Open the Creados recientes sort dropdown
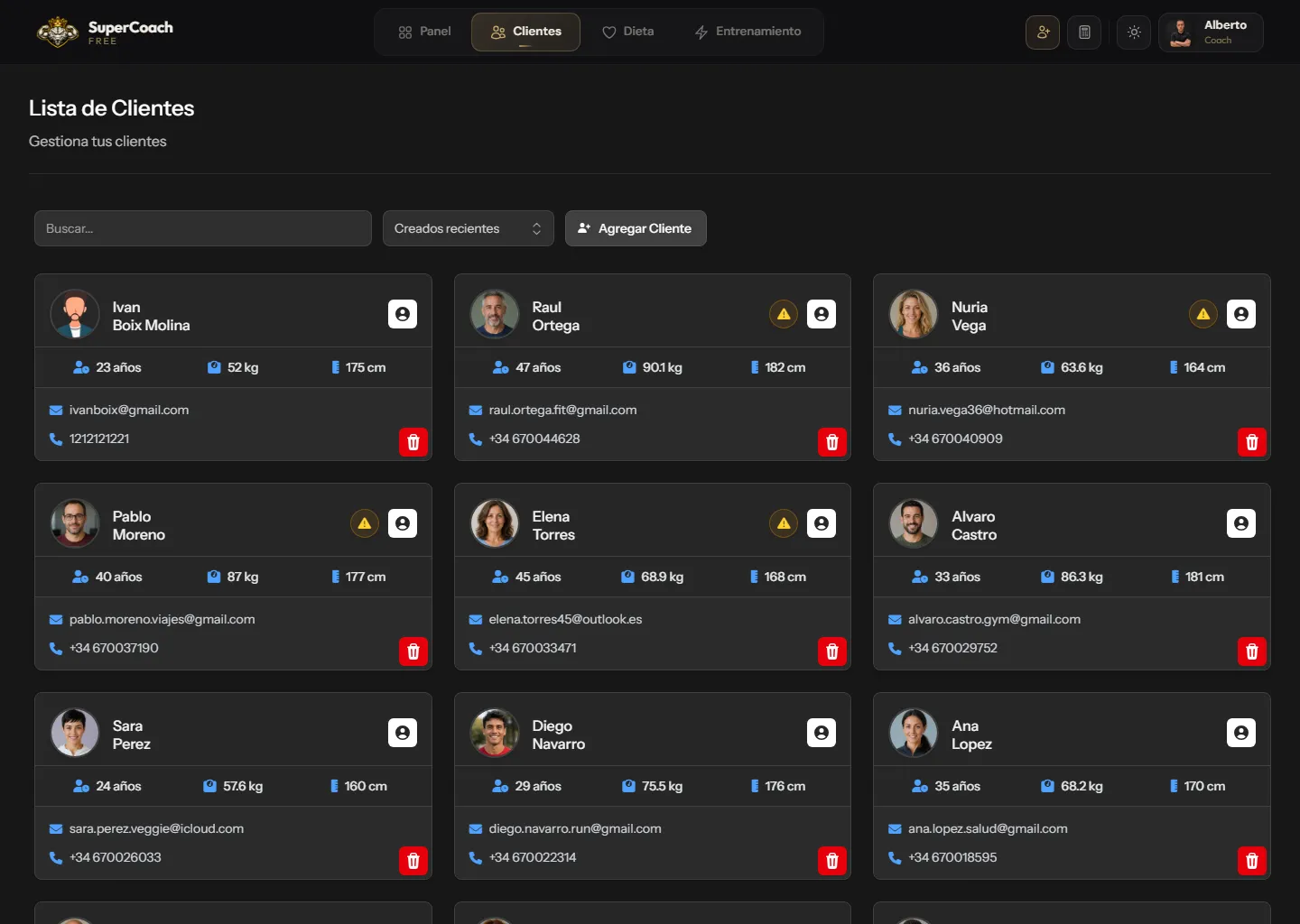 click(x=469, y=228)
